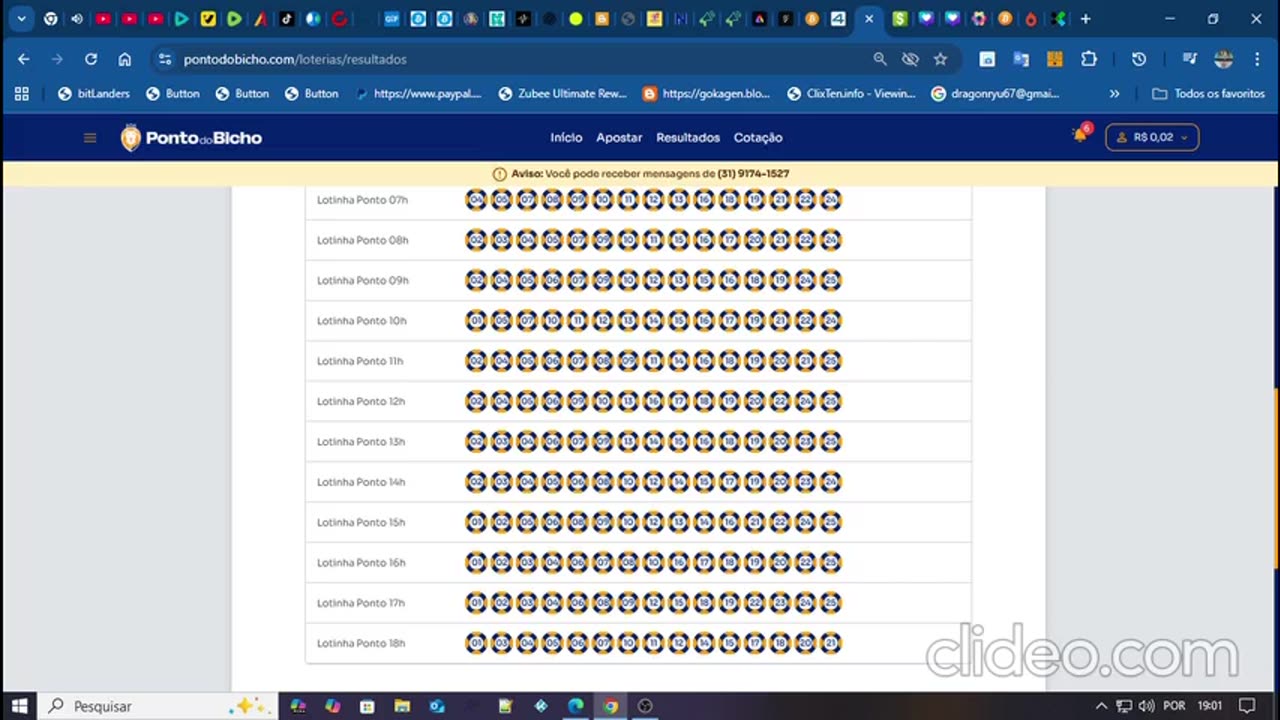Viewport: 1280px width, 720px height.
Task: Show hidden tray icons chevron
Action: (1102, 706)
